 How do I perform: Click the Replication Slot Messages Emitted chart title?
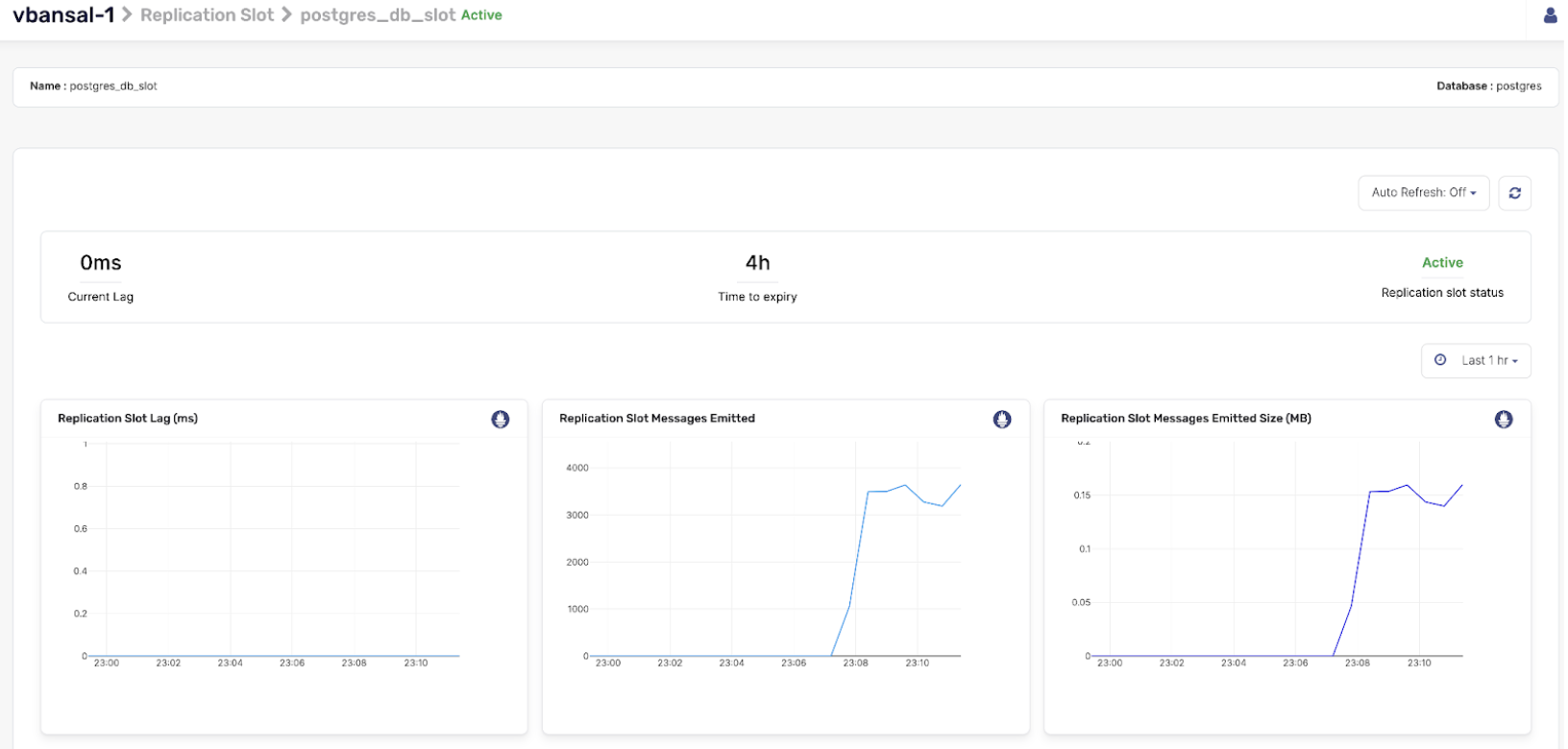[657, 419]
